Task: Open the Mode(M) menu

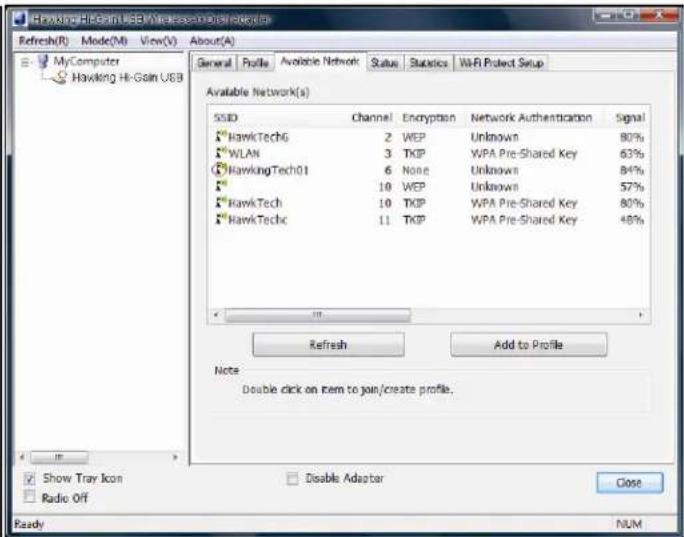Action: (104, 41)
